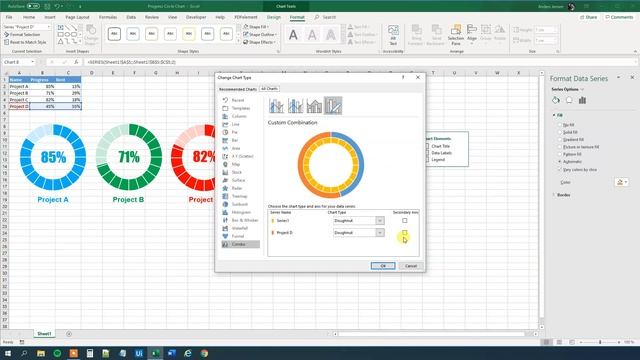Click Cancel in Change Chart Type dialog
The width and height of the screenshot is (640, 360).
pyautogui.click(x=411, y=266)
